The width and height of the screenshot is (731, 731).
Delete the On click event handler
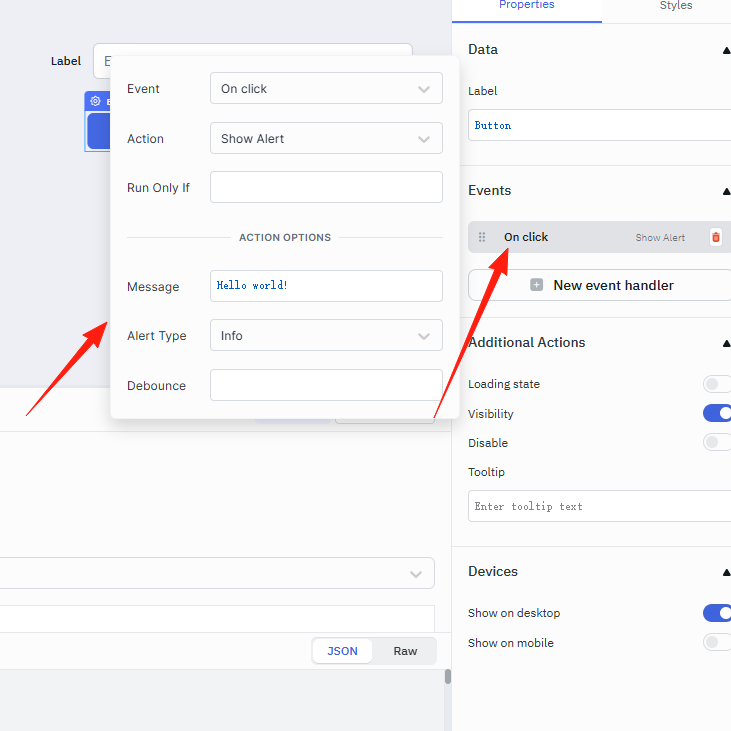point(716,237)
